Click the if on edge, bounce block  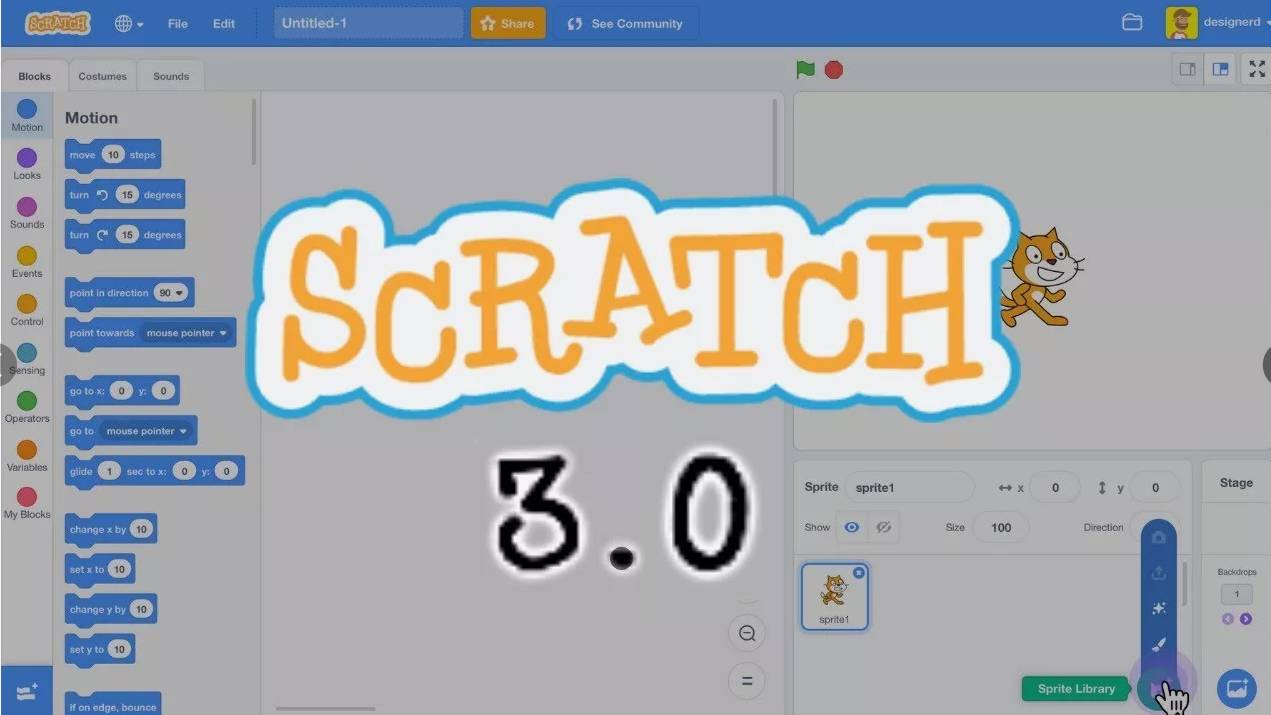[x=113, y=705]
